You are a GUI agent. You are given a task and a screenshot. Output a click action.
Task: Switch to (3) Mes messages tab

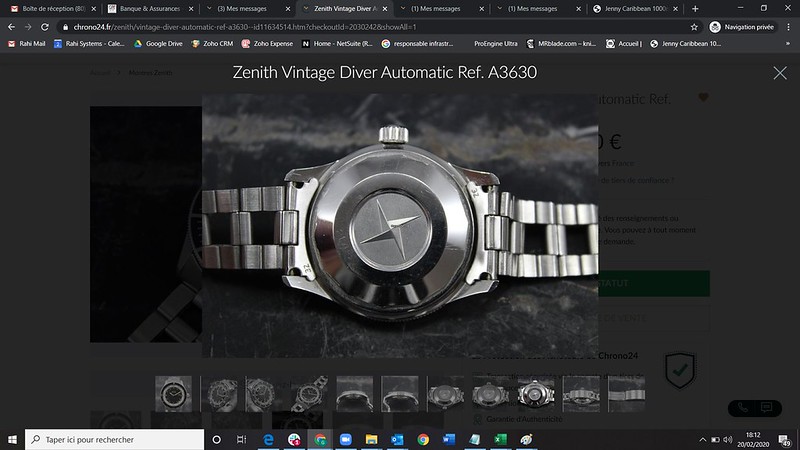[x=242, y=9]
